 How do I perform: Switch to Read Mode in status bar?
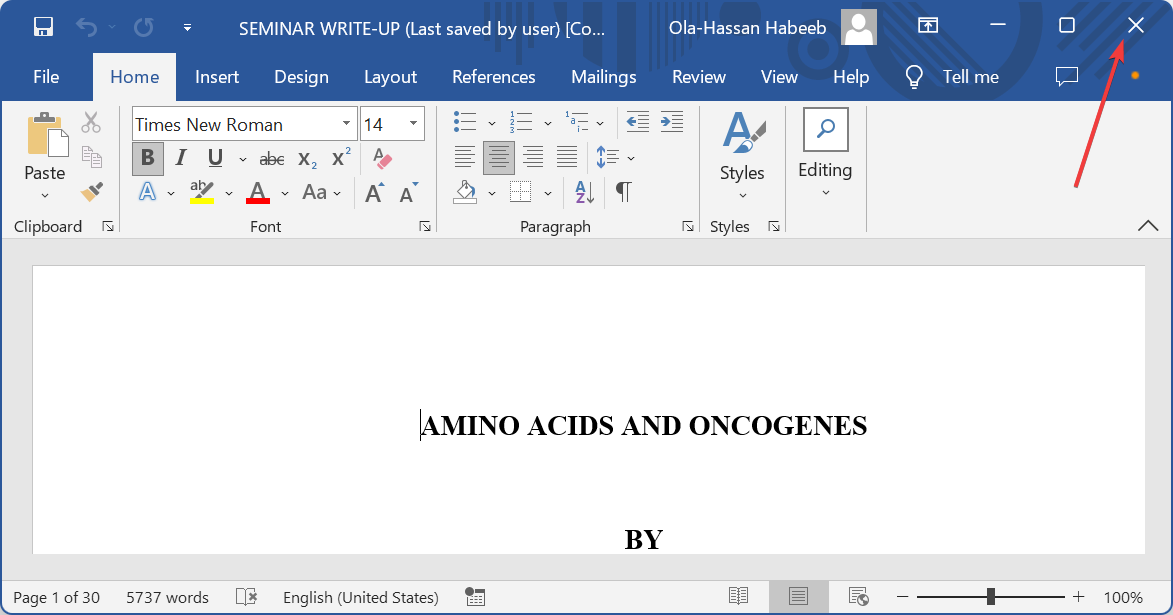point(738,597)
